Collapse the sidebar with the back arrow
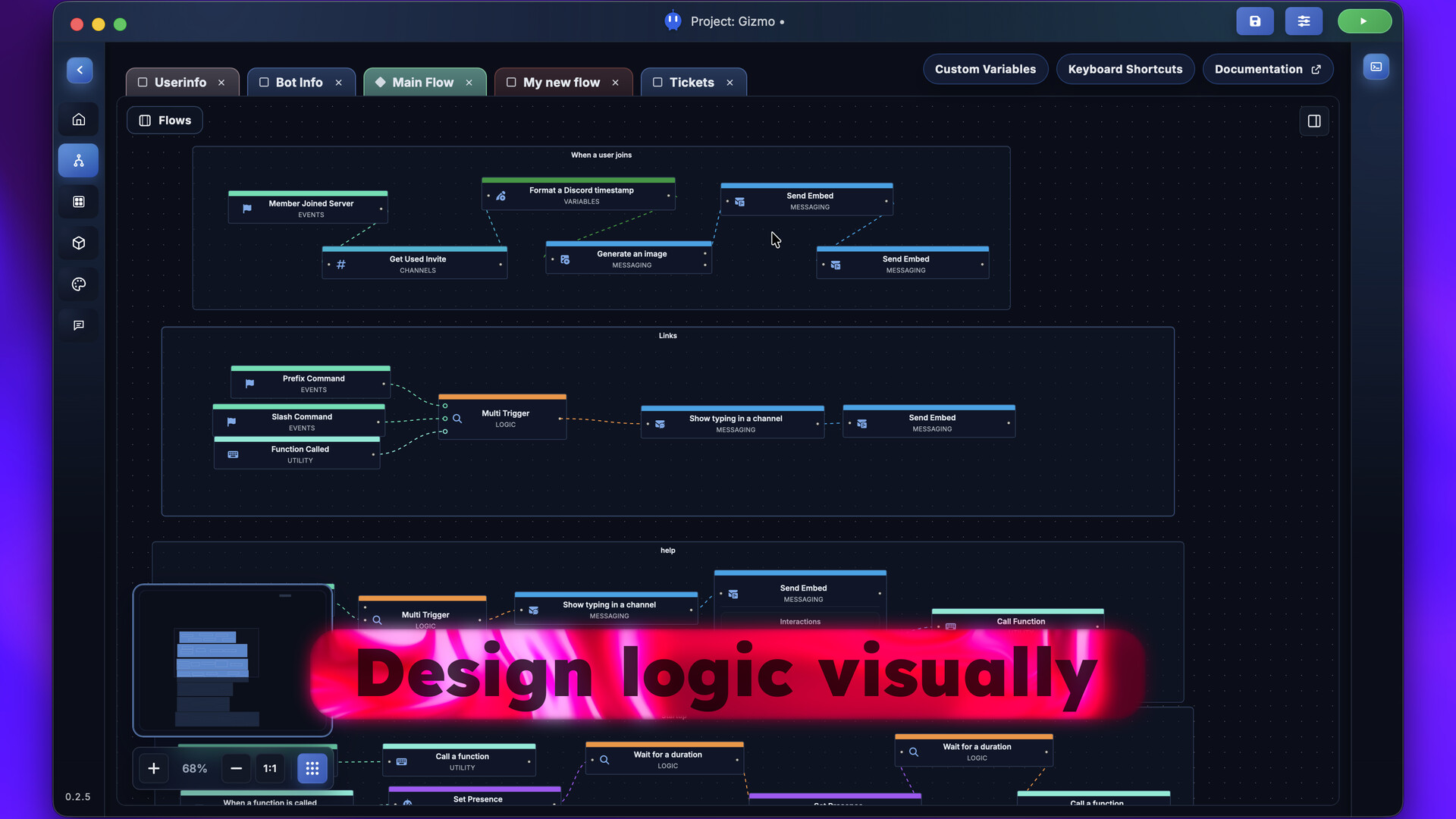The height and width of the screenshot is (819, 1456). point(79,70)
